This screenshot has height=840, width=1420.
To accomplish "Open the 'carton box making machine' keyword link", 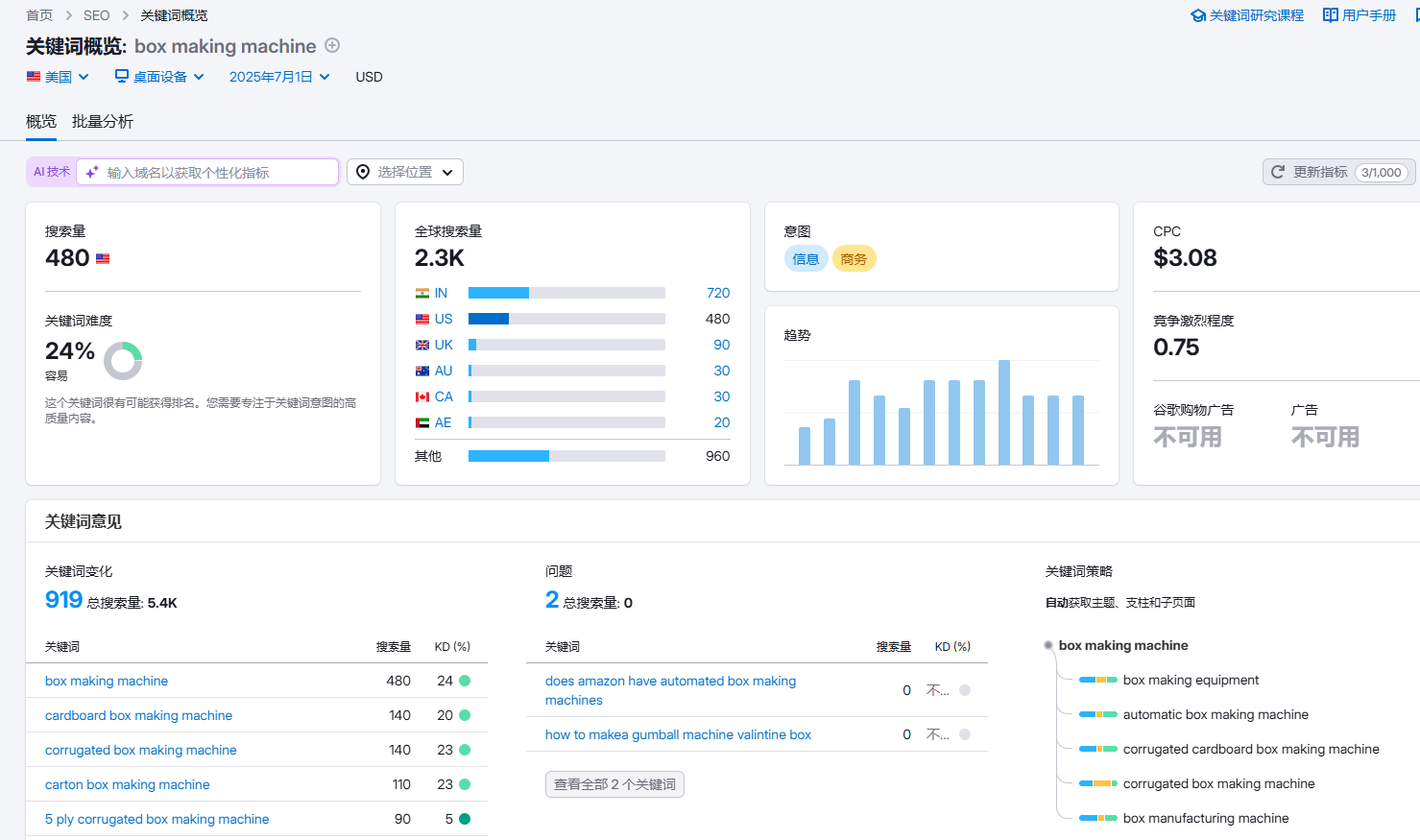I will click(127, 784).
